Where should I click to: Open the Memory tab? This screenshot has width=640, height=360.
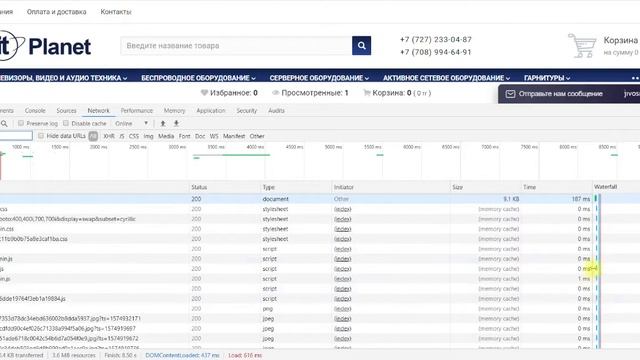(174, 111)
